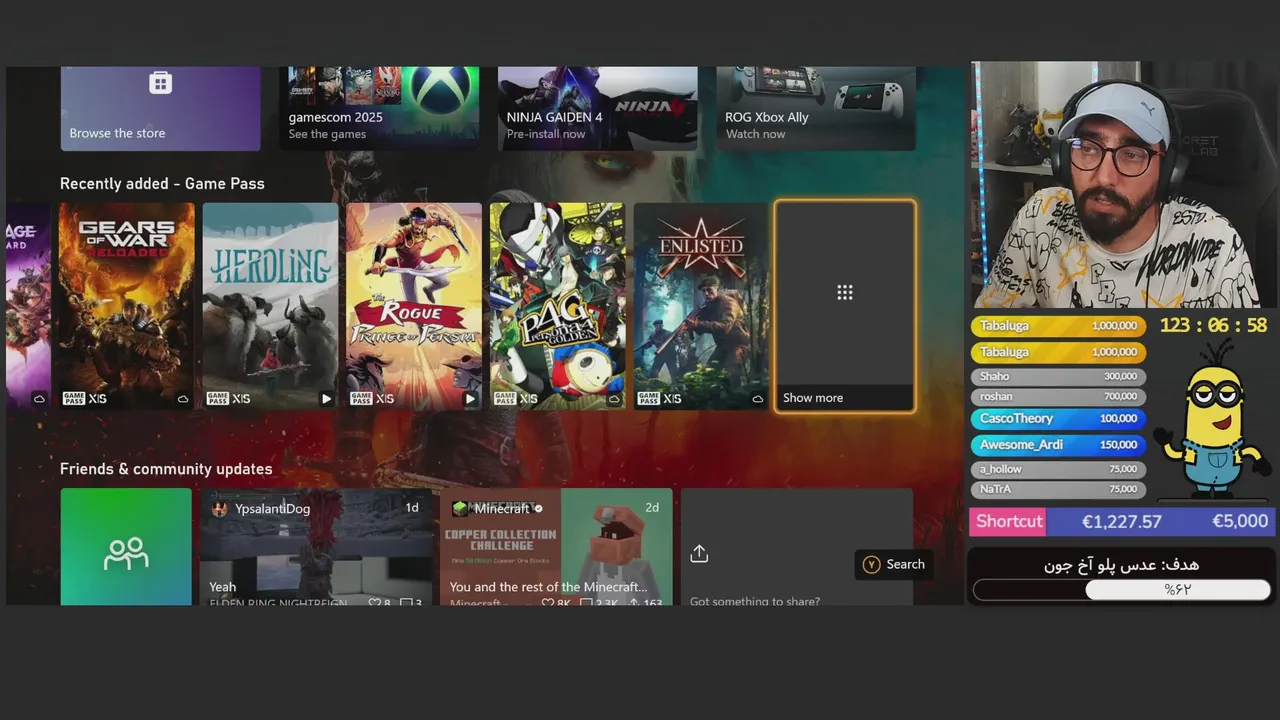Image resolution: width=1280 pixels, height=720 pixels.
Task: Click Game Pass badge on Gears of War tile
Action: 73,399
